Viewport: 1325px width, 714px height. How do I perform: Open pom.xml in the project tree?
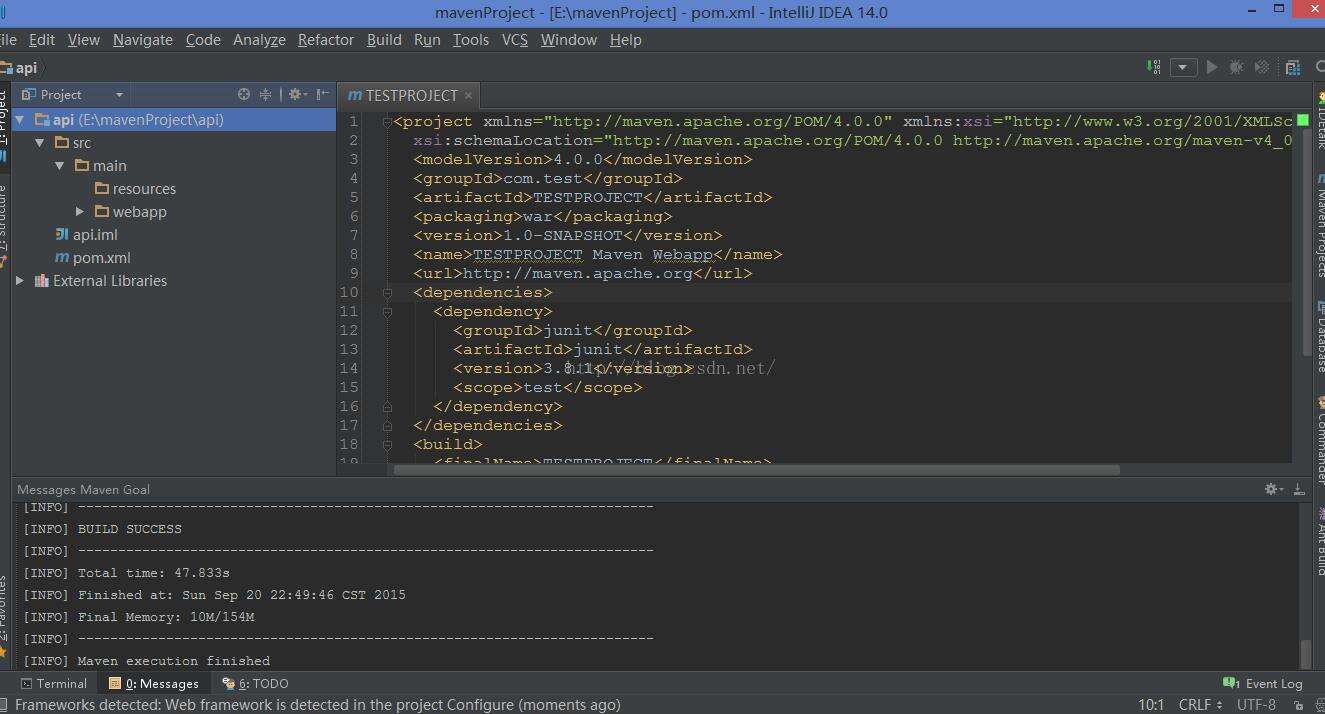tap(101, 258)
